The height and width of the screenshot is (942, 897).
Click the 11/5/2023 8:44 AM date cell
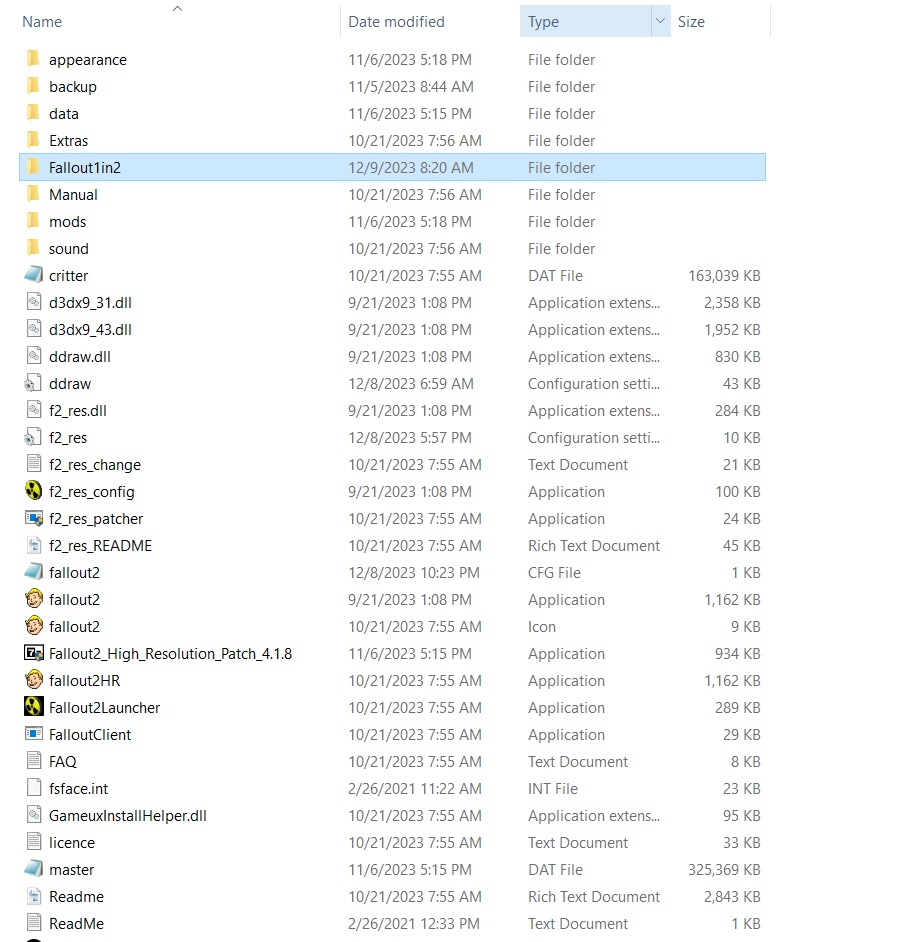pyautogui.click(x=411, y=86)
